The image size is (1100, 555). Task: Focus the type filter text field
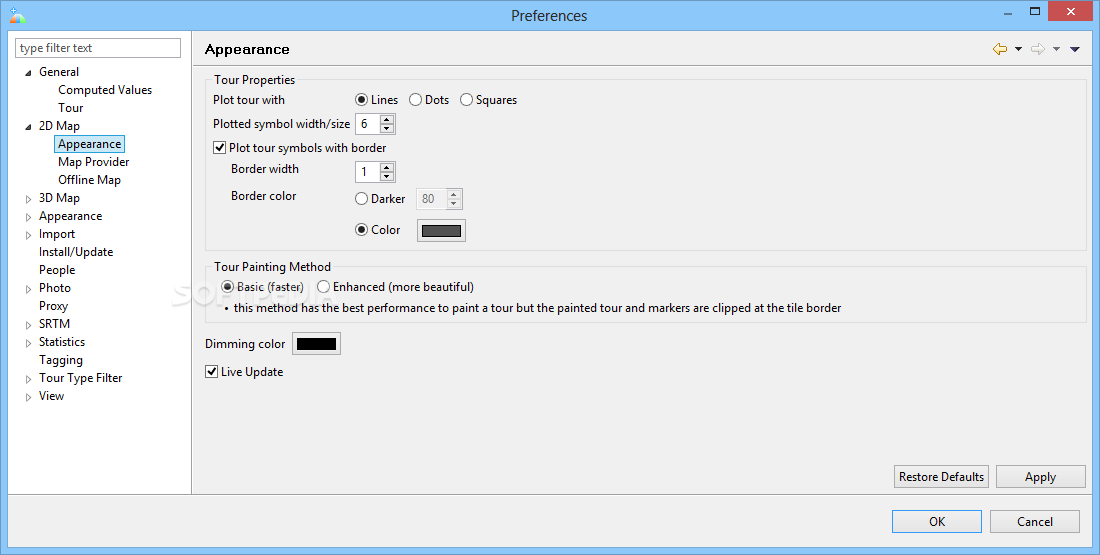(98, 48)
